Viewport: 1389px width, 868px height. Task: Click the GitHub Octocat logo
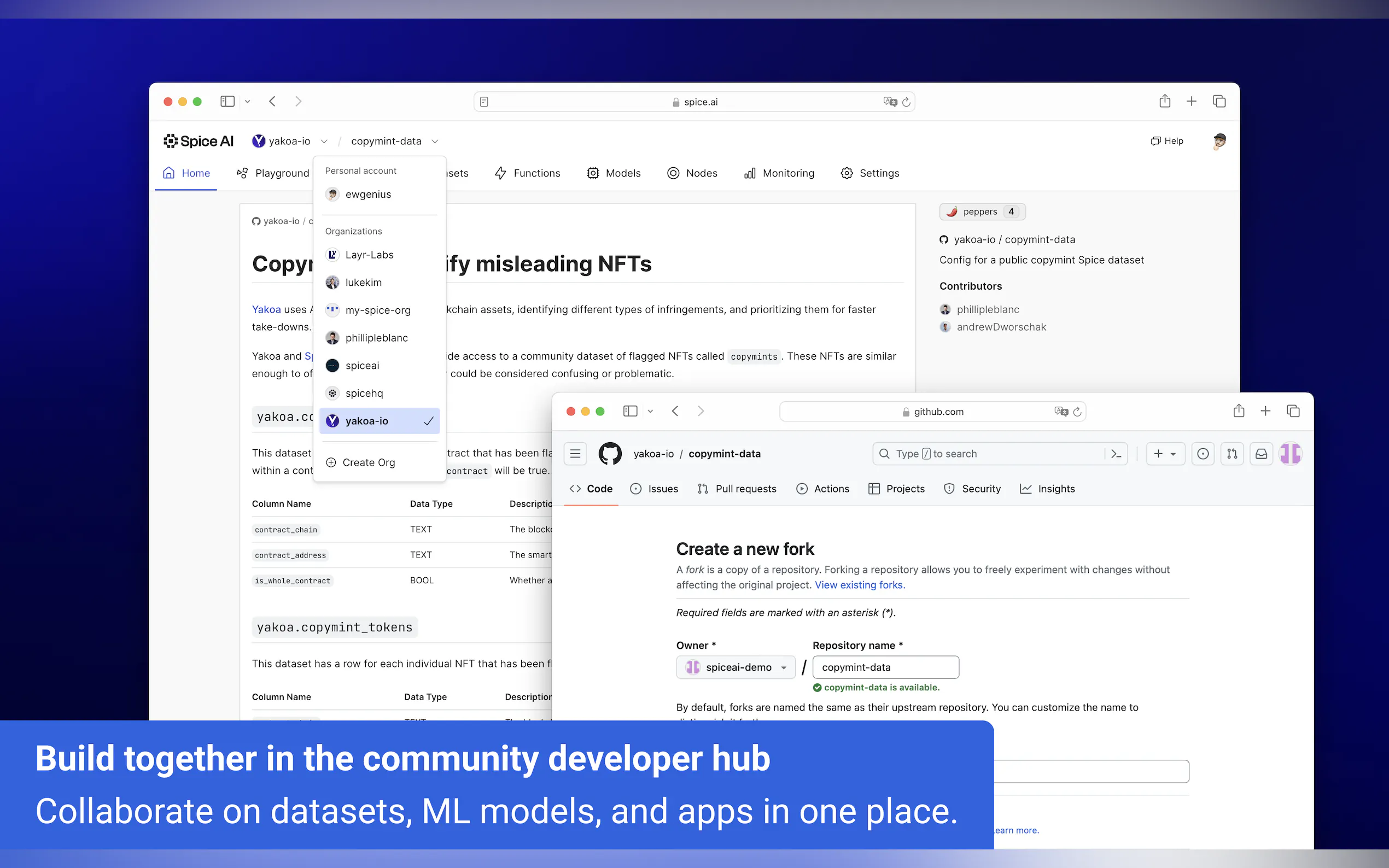610,454
